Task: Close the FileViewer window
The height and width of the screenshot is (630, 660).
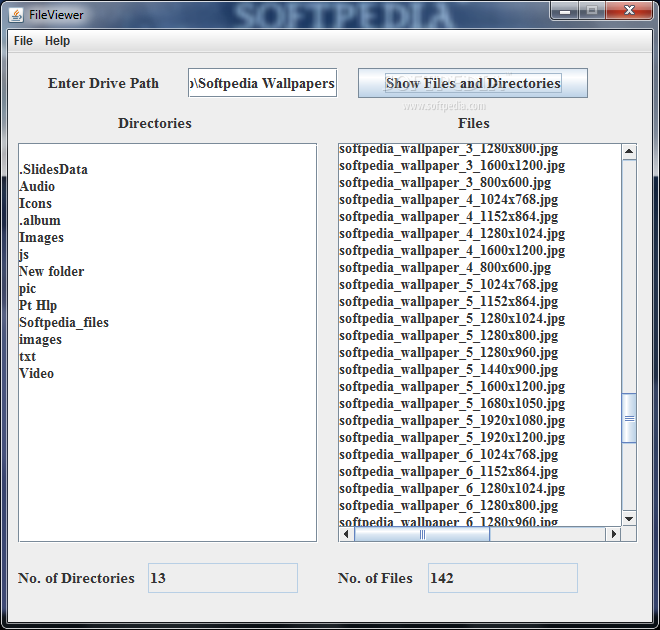Action: (x=629, y=11)
